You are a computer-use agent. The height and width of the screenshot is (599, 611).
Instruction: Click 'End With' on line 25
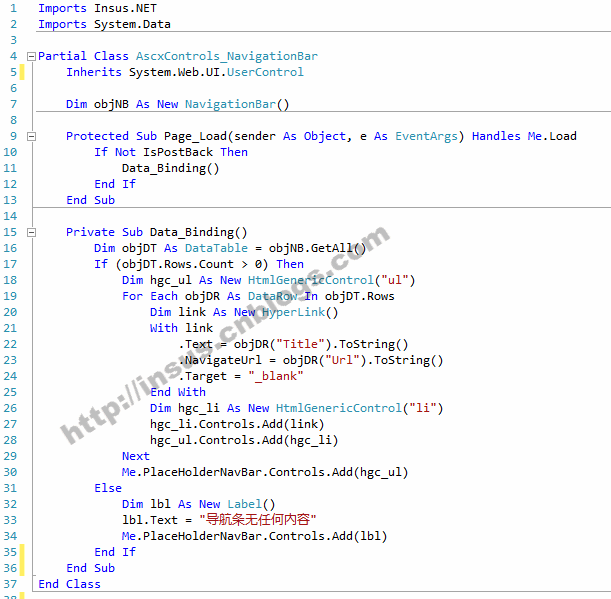click(x=178, y=392)
